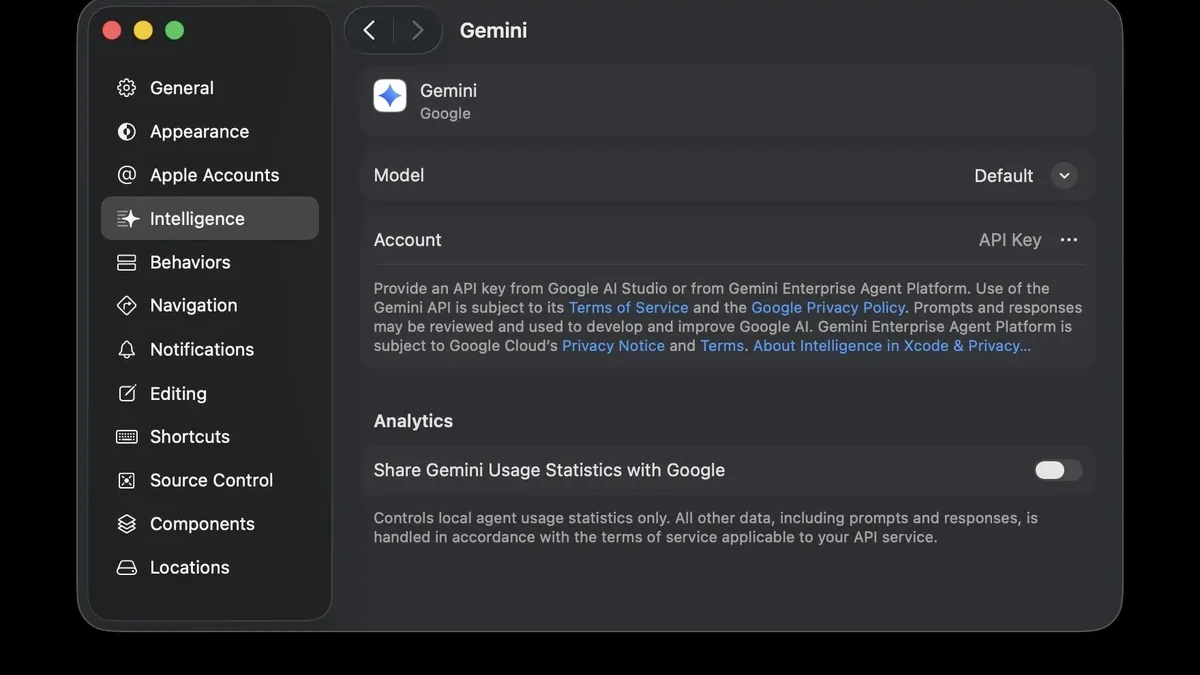The image size is (1200, 675).
Task: Open the Google Cloud Terms link
Action: 722,345
